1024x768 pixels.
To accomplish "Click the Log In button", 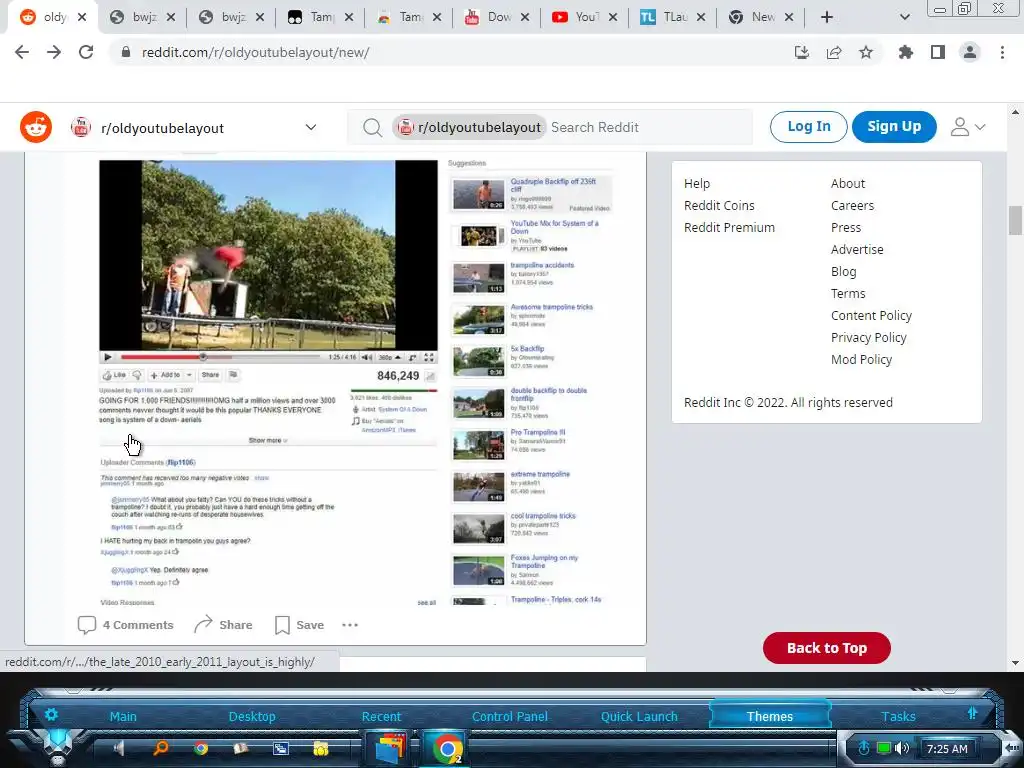I will 808,127.
